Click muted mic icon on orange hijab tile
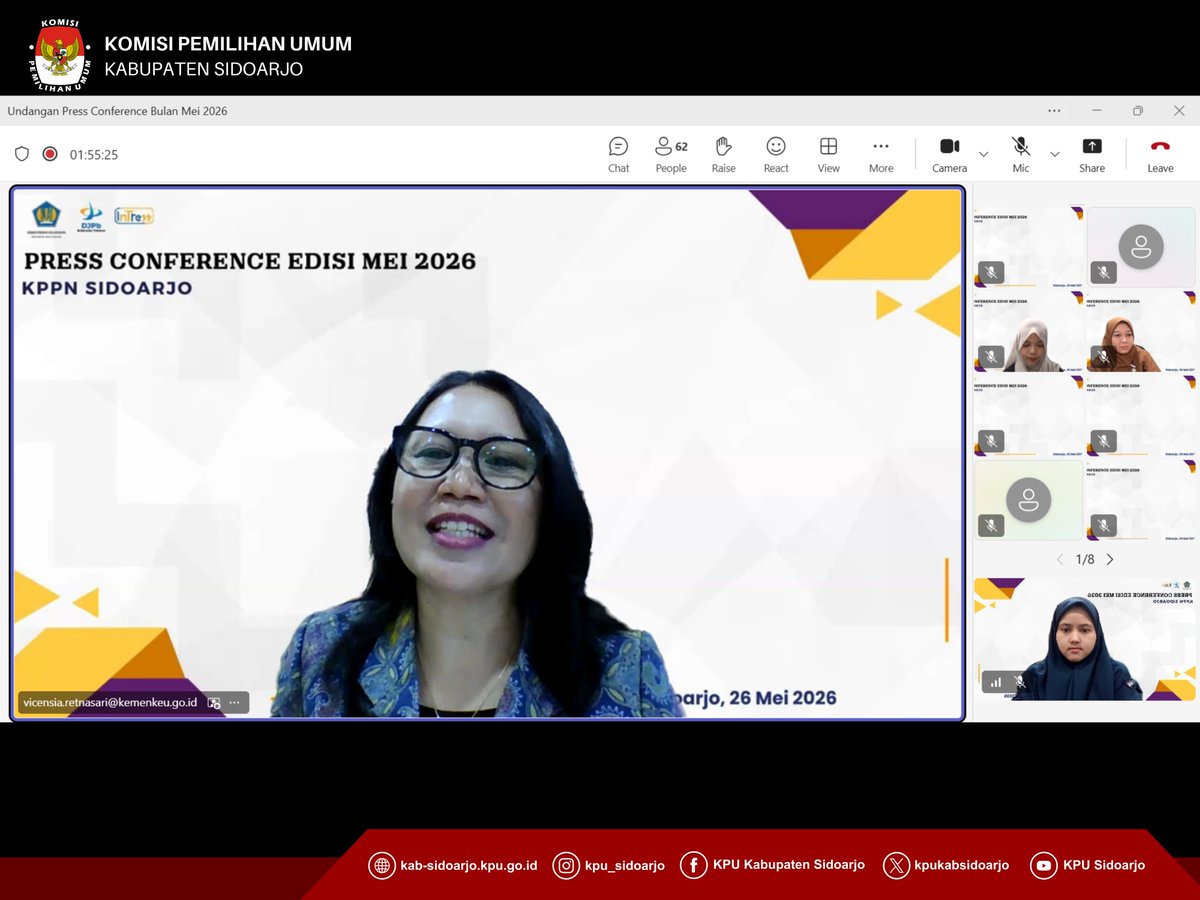This screenshot has width=1200, height=900. [1103, 356]
